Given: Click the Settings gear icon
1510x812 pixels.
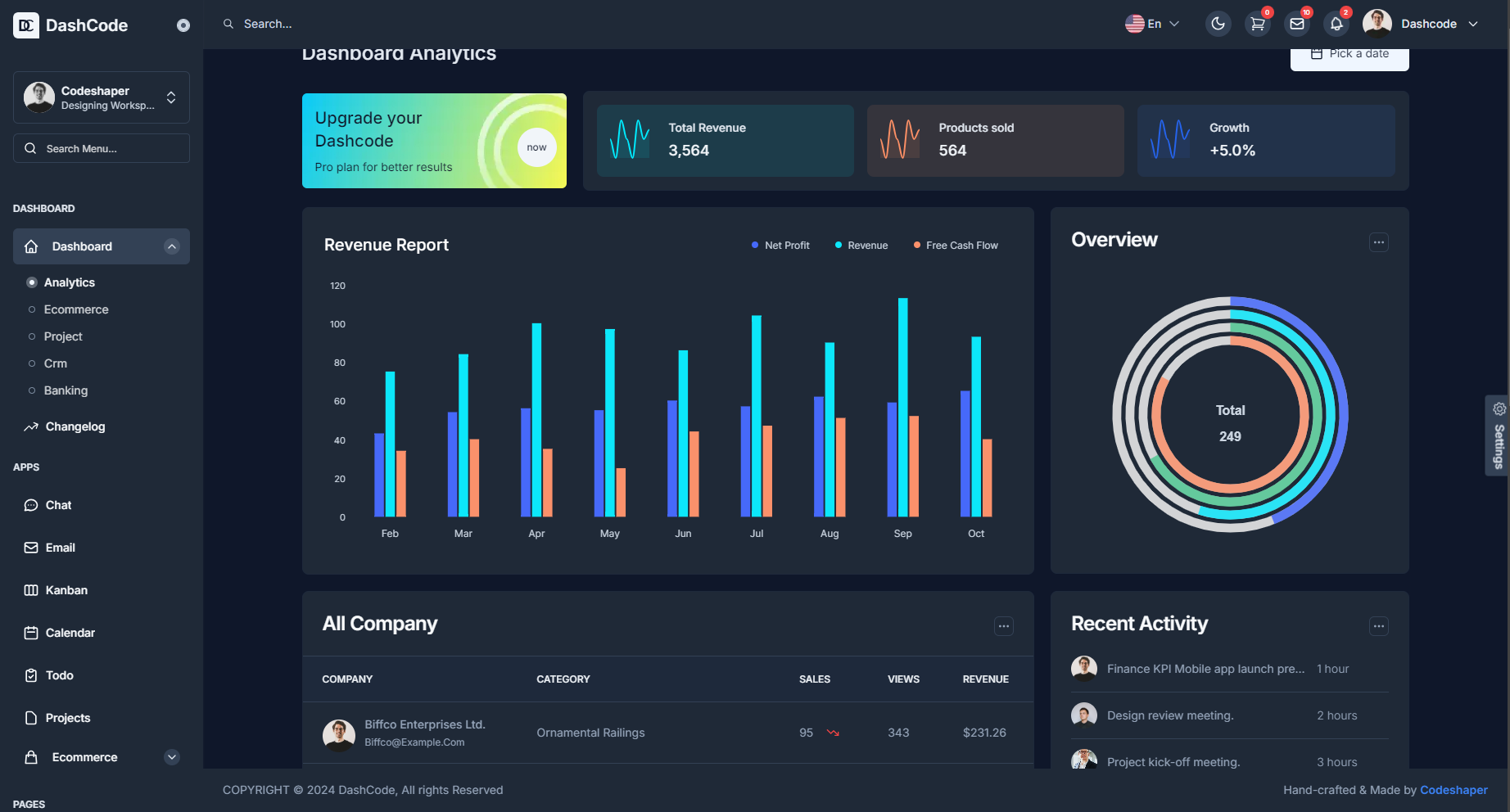Looking at the screenshot, I should [x=1499, y=409].
